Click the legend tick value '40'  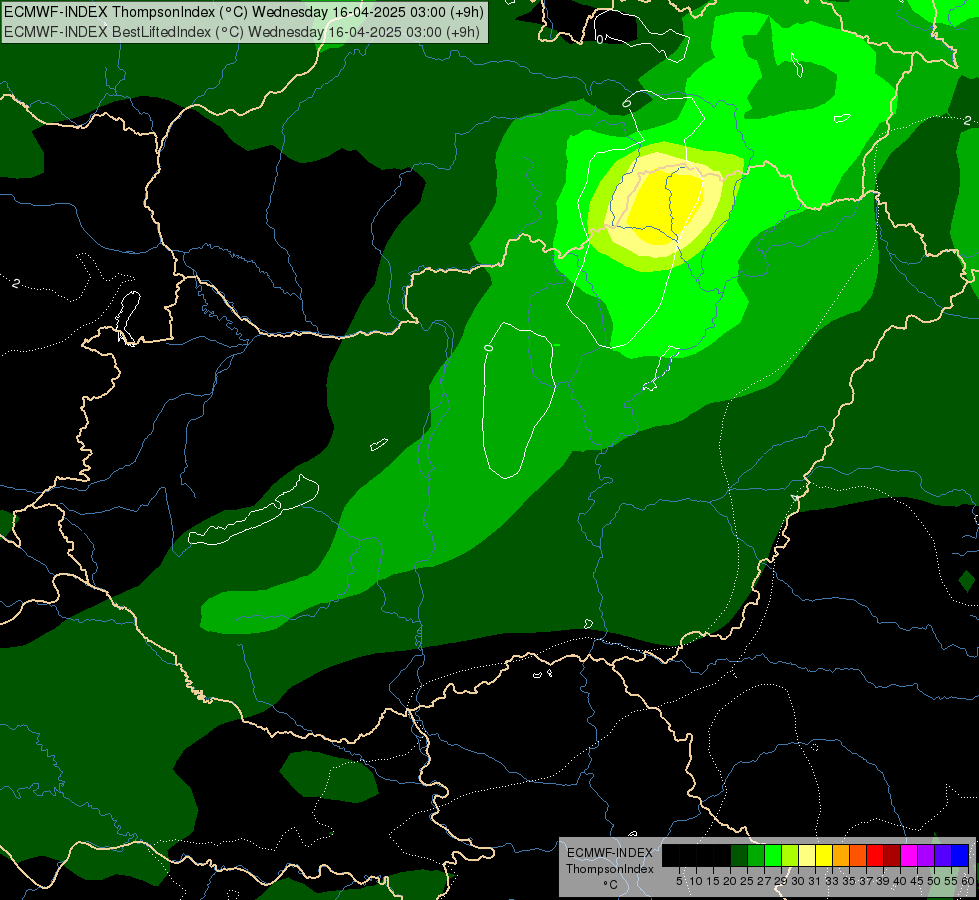900,881
